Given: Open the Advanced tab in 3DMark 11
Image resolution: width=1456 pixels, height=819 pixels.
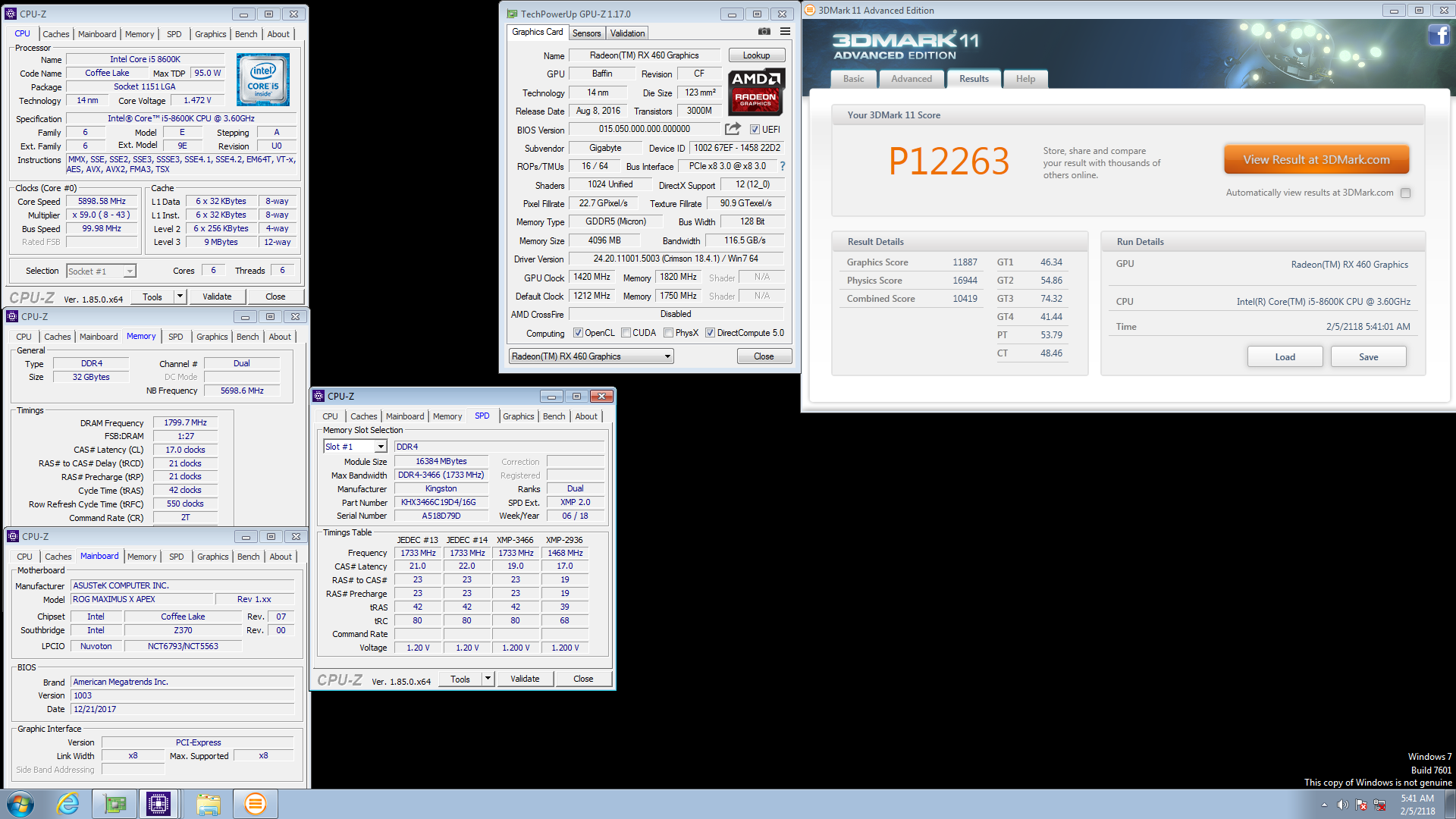Looking at the screenshot, I should pos(911,79).
